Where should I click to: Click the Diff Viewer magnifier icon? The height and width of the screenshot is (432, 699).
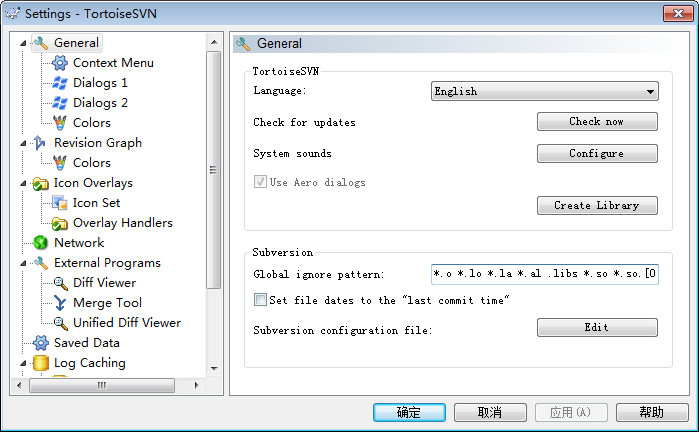click(x=60, y=283)
